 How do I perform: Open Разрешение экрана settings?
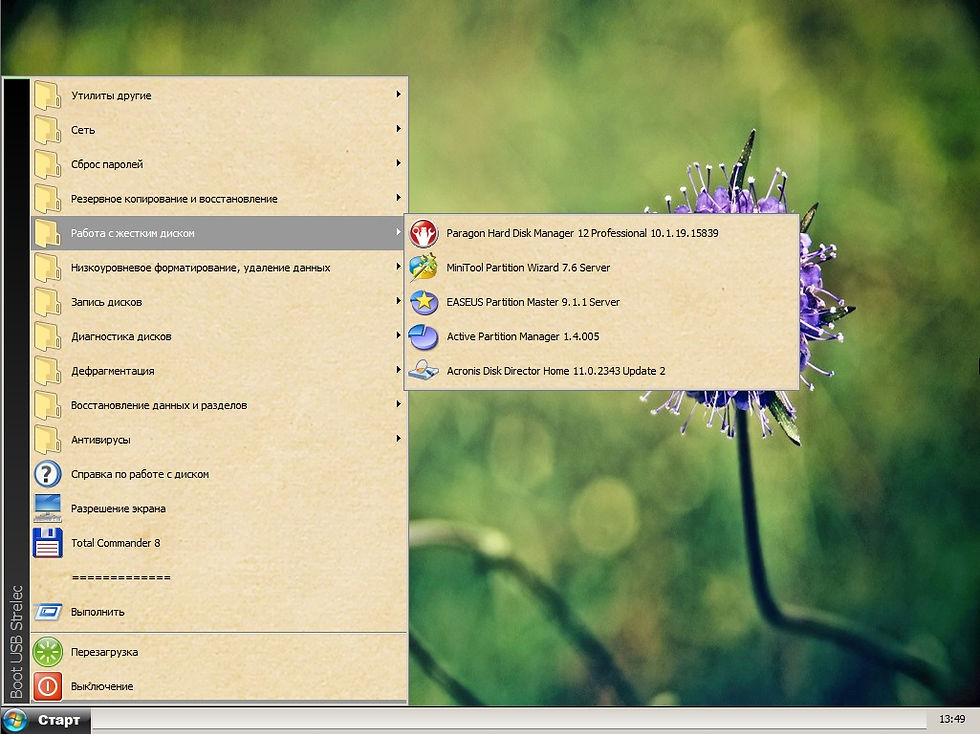(x=218, y=508)
